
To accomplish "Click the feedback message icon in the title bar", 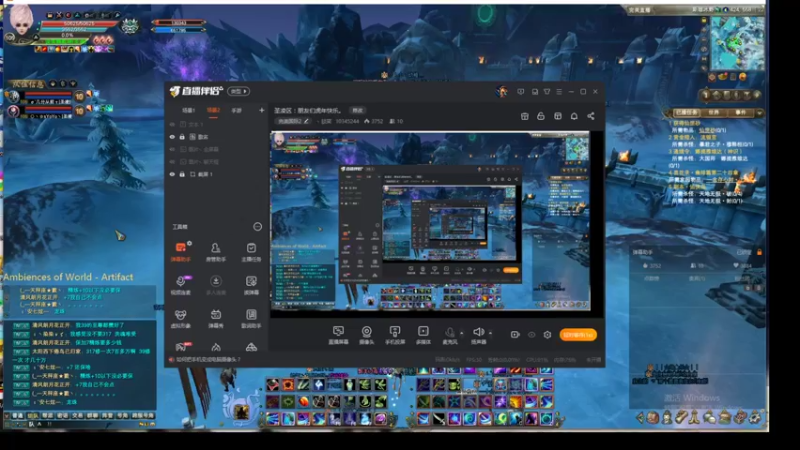I will click(520, 92).
